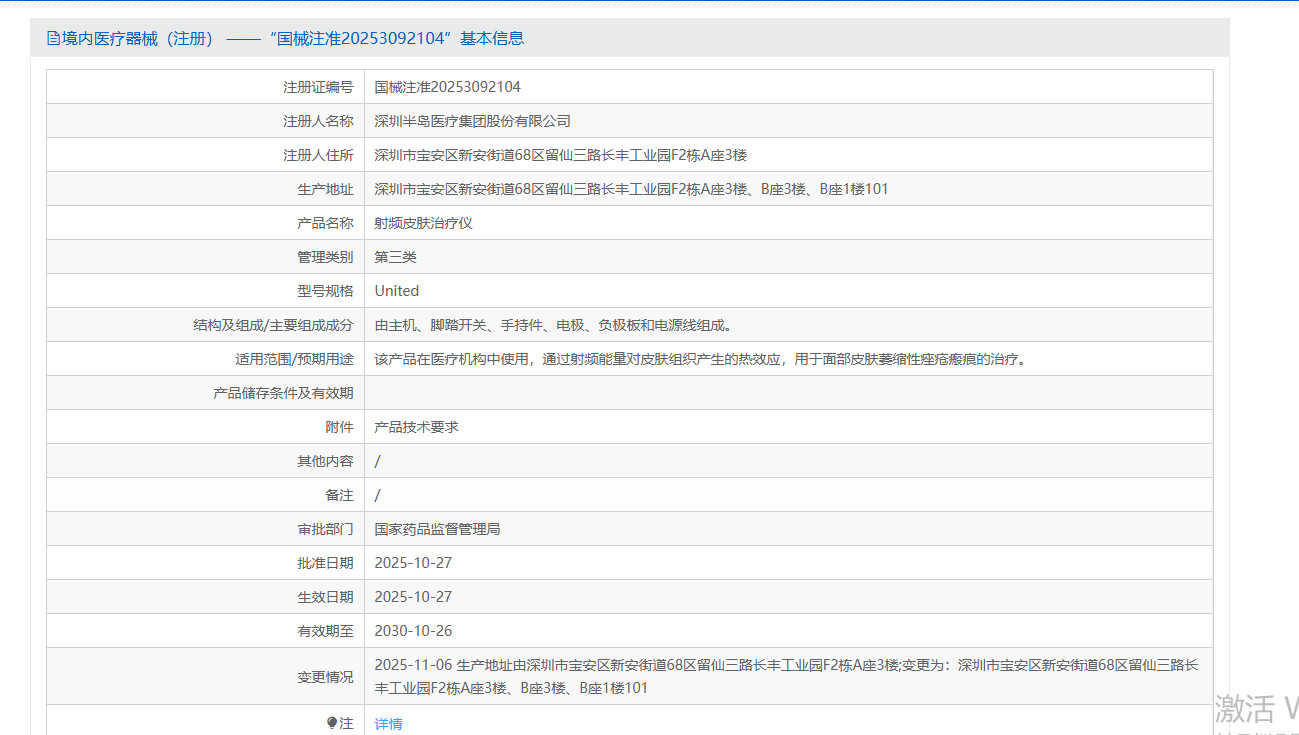Click the 注册人住所 address value
Image resolution: width=1299 pixels, height=735 pixels.
(560, 155)
